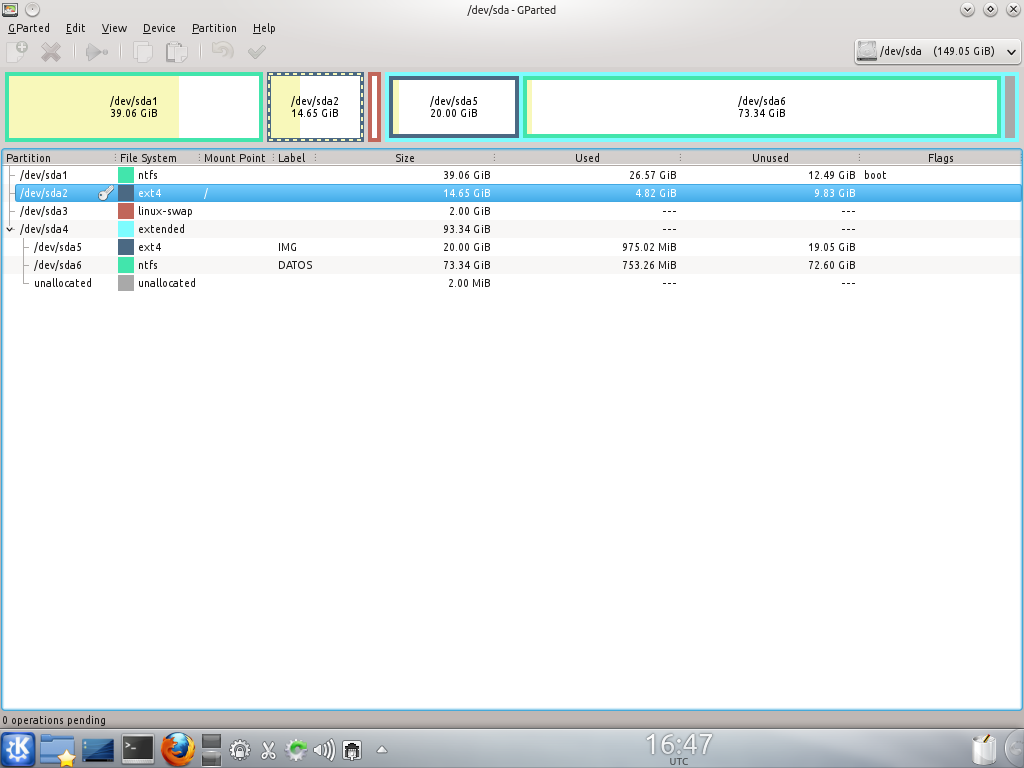The width and height of the screenshot is (1024, 768).
Task: Click the Copy partition toolbar icon
Action: pos(143,51)
